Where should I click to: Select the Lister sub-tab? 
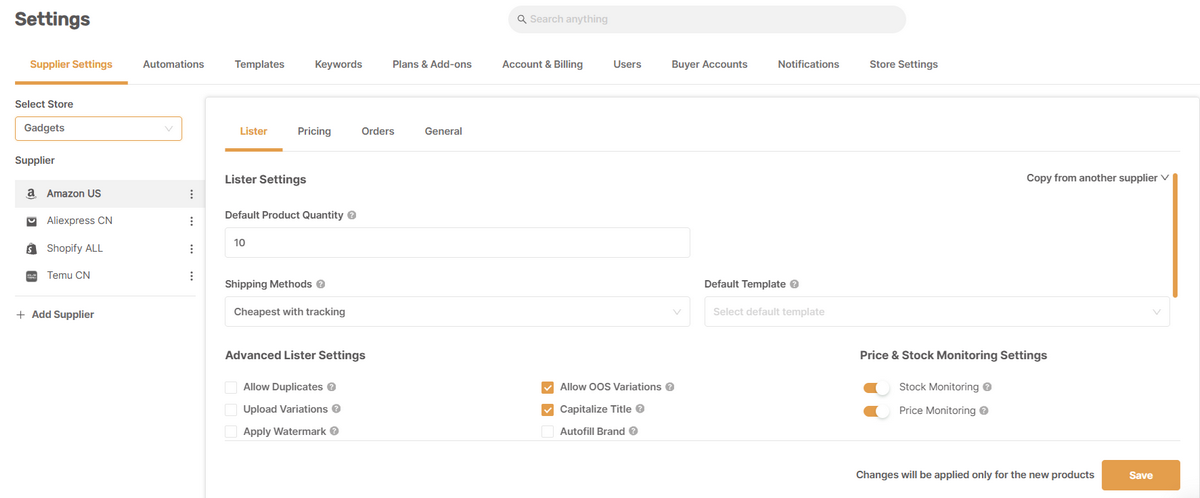[254, 131]
